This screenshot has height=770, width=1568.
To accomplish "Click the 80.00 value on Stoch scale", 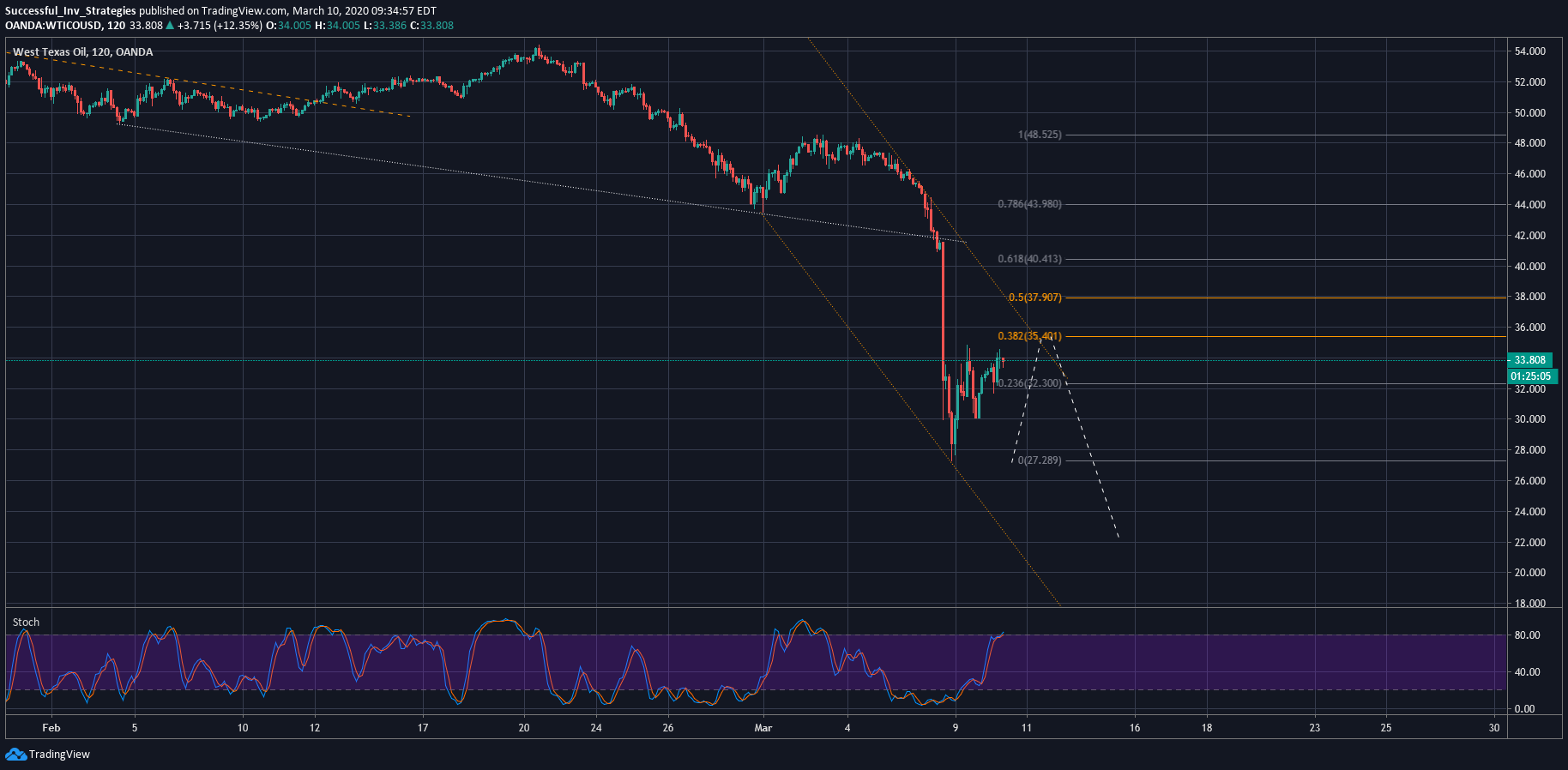I will pos(1527,635).
